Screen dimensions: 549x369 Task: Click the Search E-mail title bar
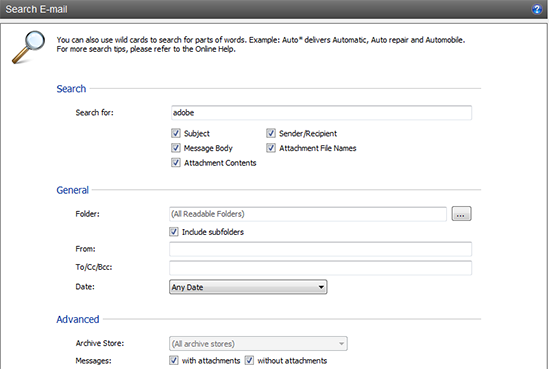tap(274, 9)
